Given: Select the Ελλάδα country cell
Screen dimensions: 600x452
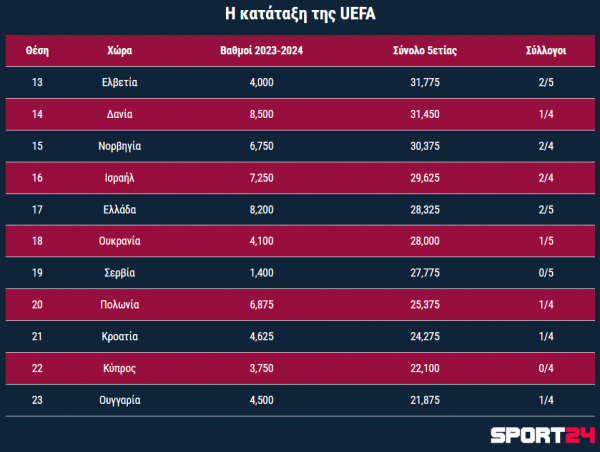Looking at the screenshot, I should (119, 210).
